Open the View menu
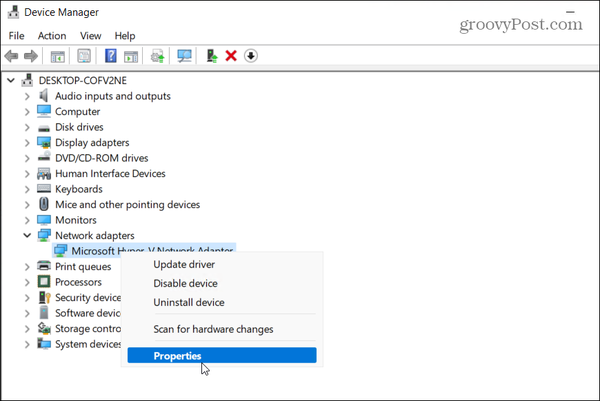Screen dimensions: 600x401 coord(90,36)
